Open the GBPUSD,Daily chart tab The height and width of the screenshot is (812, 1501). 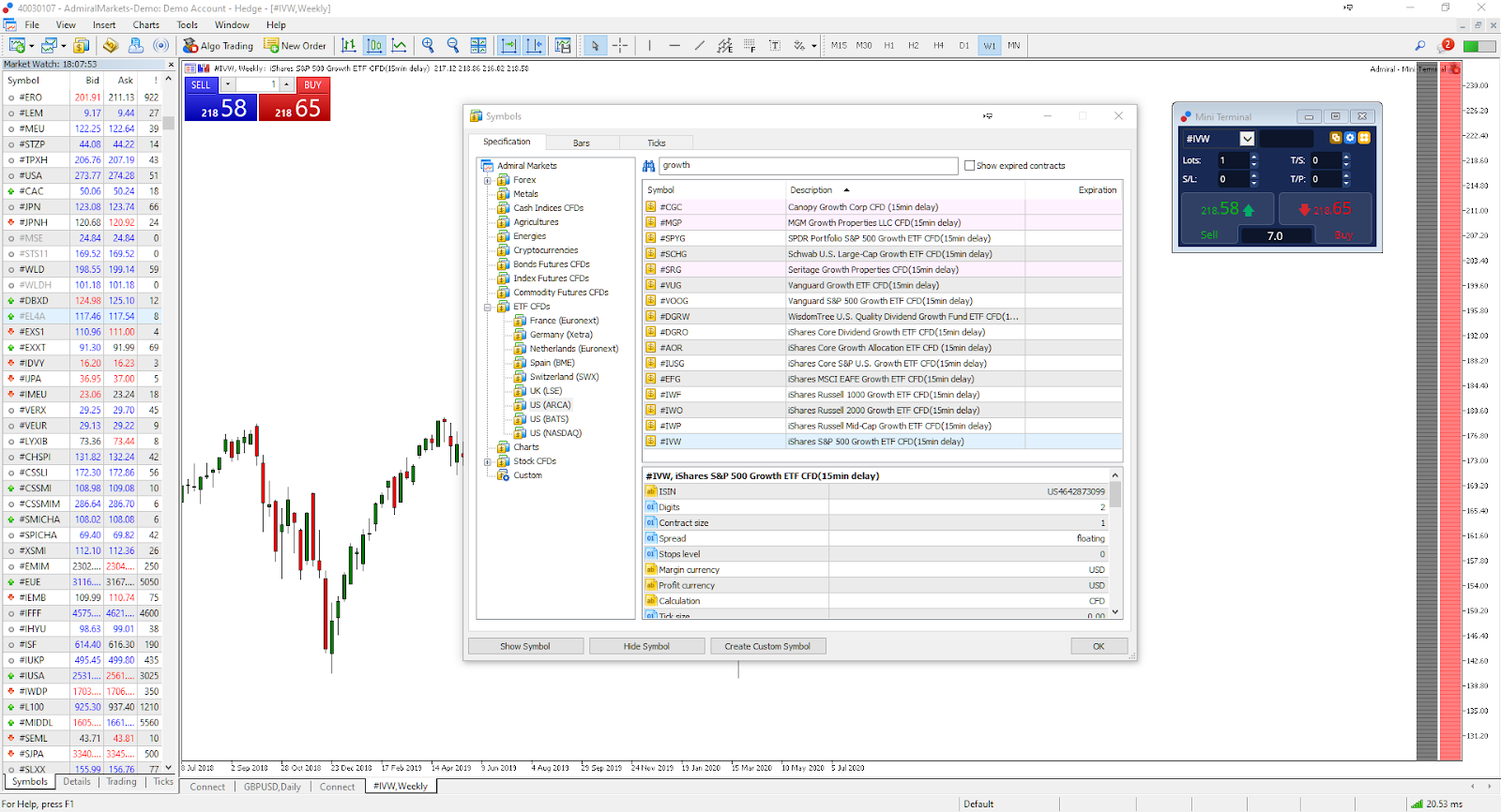click(273, 787)
